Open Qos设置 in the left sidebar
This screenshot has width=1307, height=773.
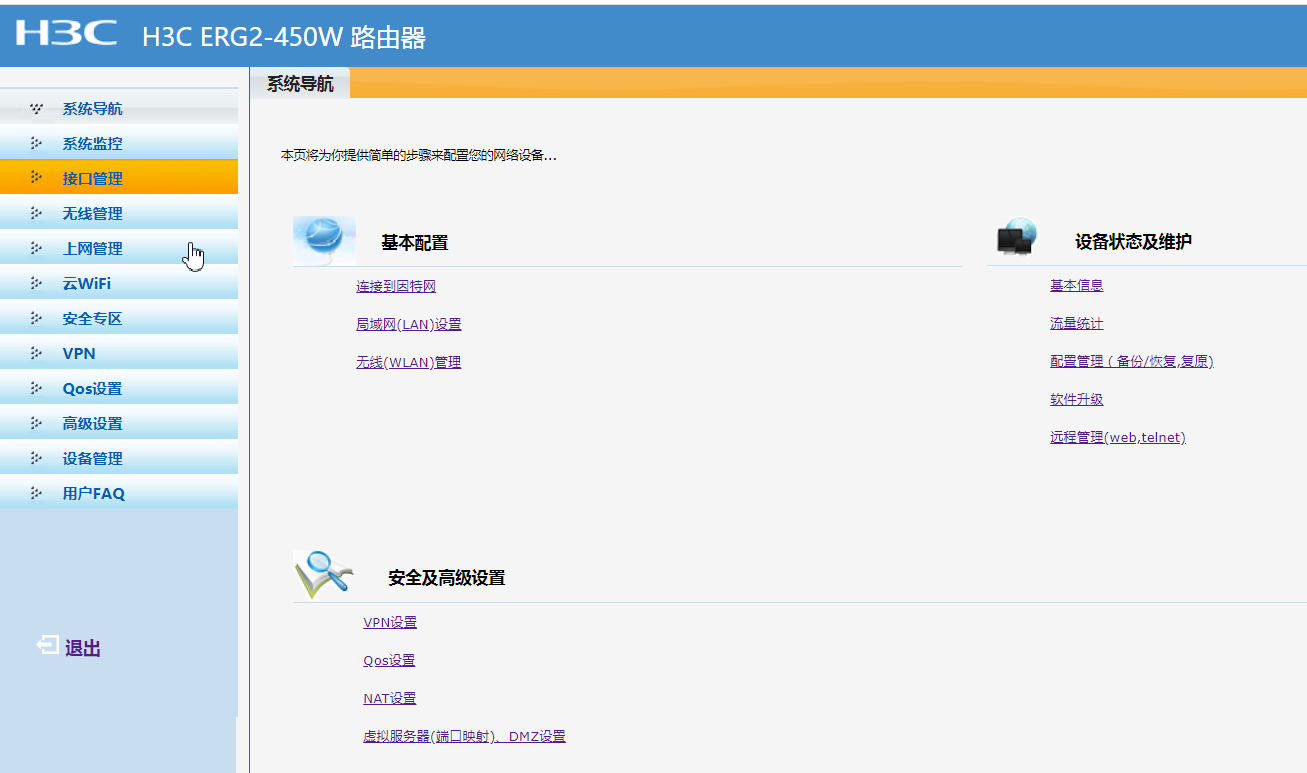point(119,388)
